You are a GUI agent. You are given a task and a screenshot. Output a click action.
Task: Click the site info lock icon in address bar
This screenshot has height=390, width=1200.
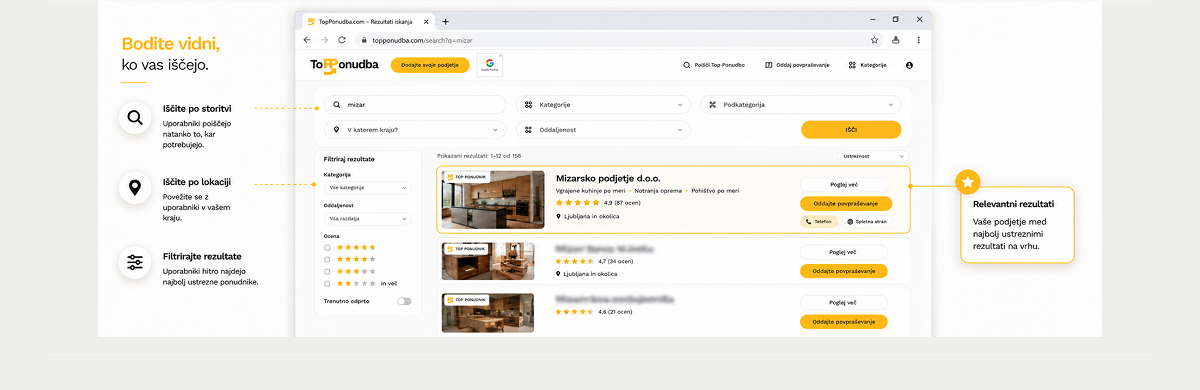363,40
